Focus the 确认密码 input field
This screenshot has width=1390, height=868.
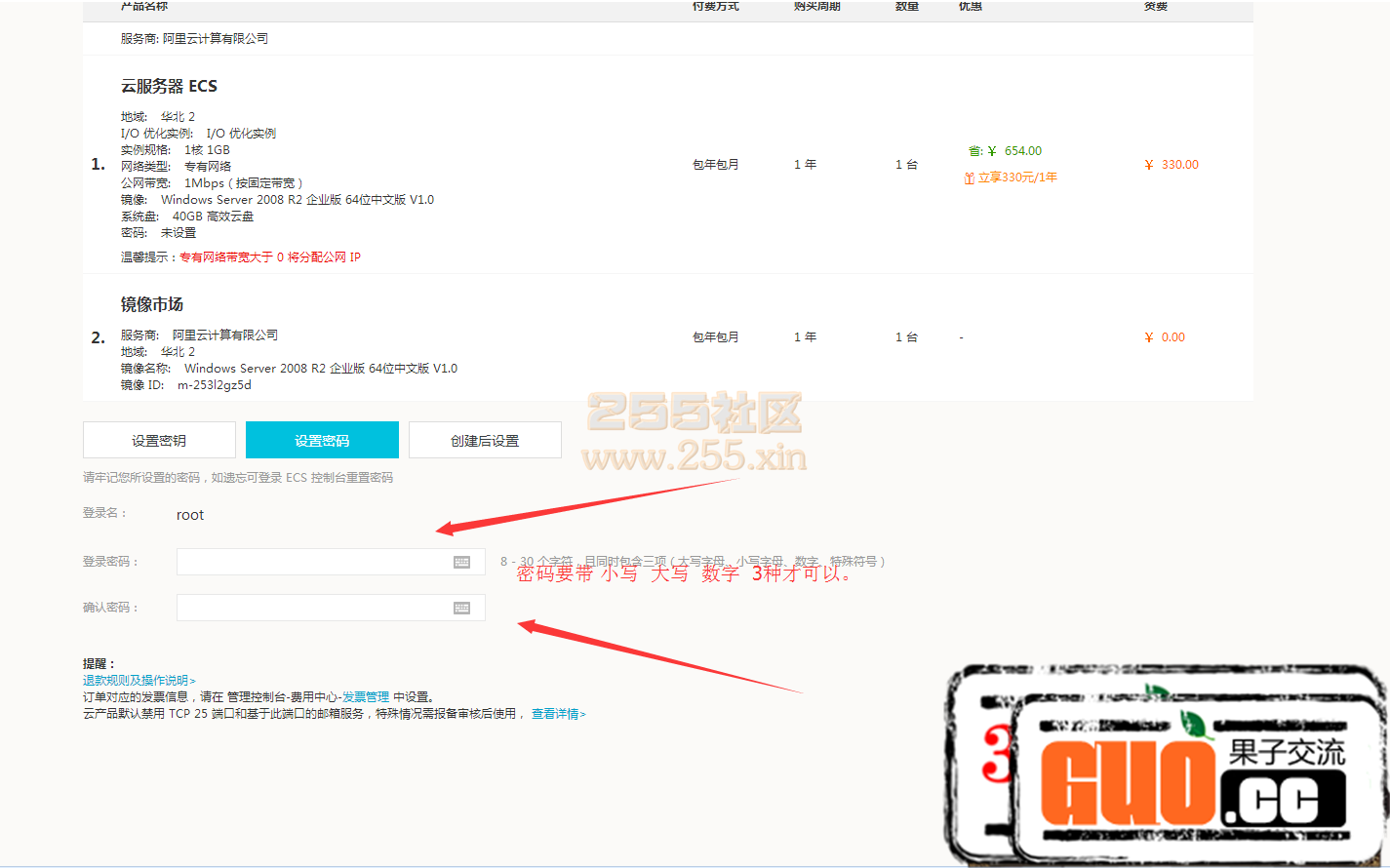pos(312,608)
